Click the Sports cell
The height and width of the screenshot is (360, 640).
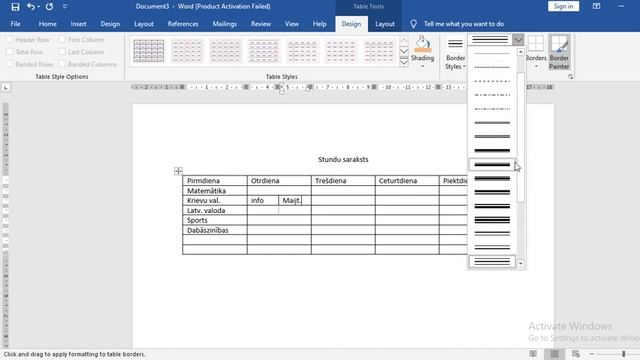[x=215, y=220]
